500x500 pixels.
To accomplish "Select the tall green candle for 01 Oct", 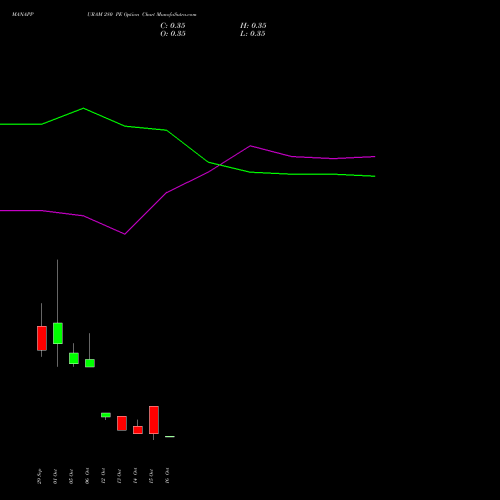I will pos(58,333).
